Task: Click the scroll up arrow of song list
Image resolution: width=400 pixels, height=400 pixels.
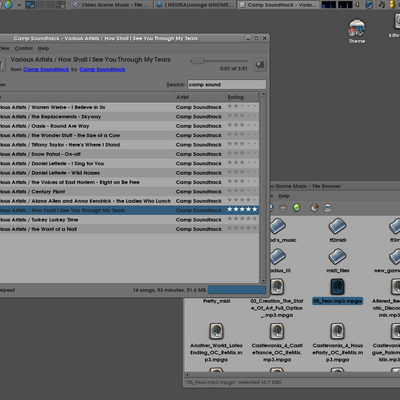Action: [263, 94]
